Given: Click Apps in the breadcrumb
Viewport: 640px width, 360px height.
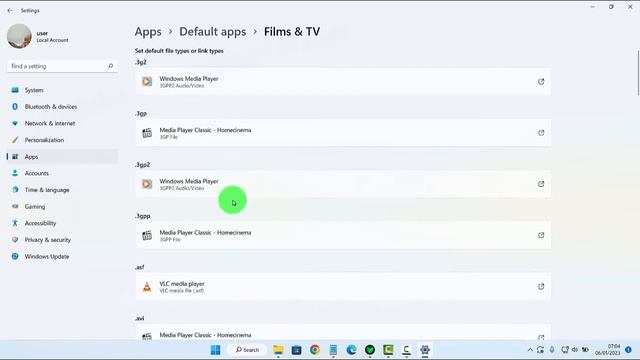Looking at the screenshot, I should (x=148, y=32).
